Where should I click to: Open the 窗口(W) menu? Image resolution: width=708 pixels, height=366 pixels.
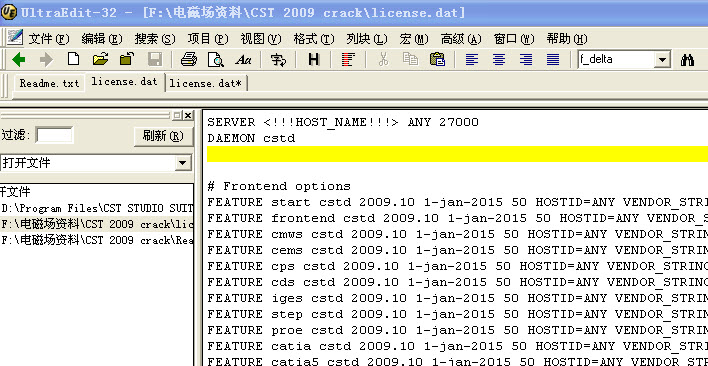(x=514, y=39)
